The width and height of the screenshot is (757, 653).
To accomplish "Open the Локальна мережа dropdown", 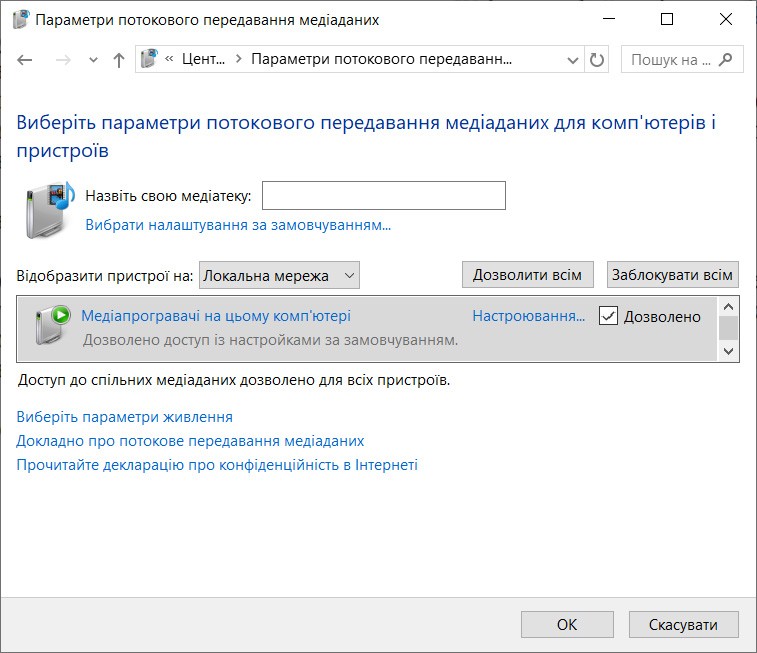I will point(279,275).
